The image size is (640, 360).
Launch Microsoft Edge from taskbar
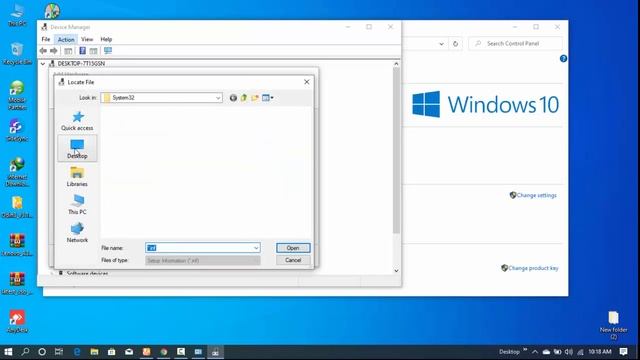(x=77, y=352)
